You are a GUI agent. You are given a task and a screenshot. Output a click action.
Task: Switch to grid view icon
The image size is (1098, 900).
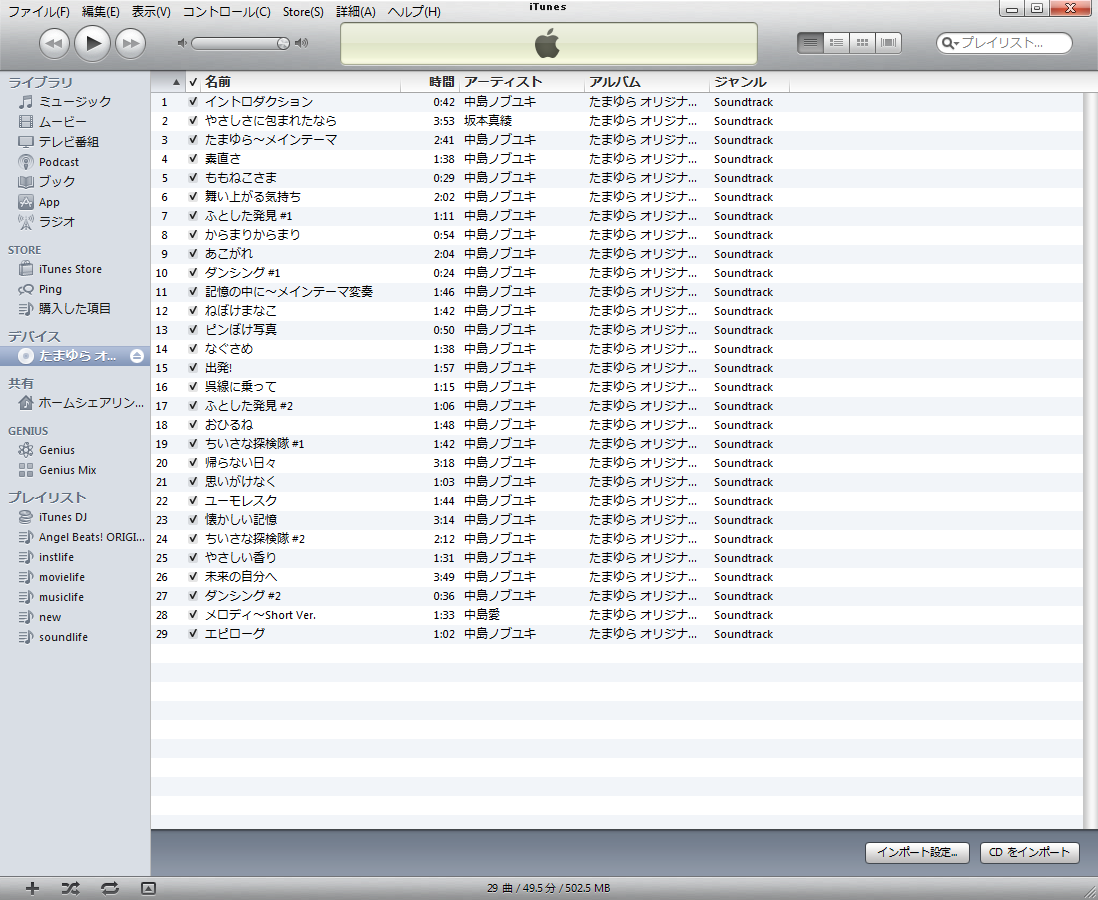click(862, 43)
